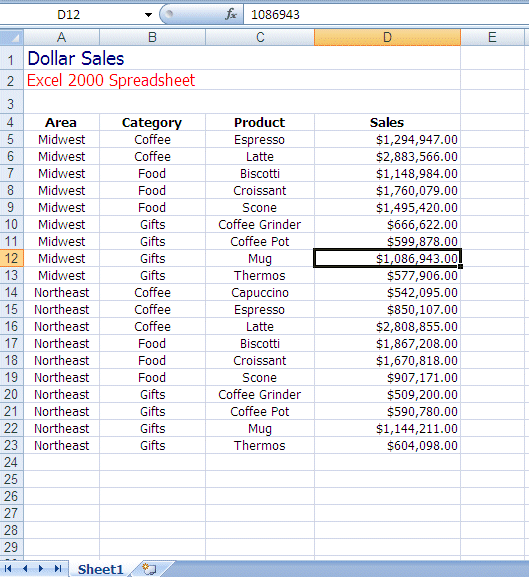Image resolution: width=529 pixels, height=577 pixels.
Task: Click next sheet navigation arrow
Action: (41, 569)
